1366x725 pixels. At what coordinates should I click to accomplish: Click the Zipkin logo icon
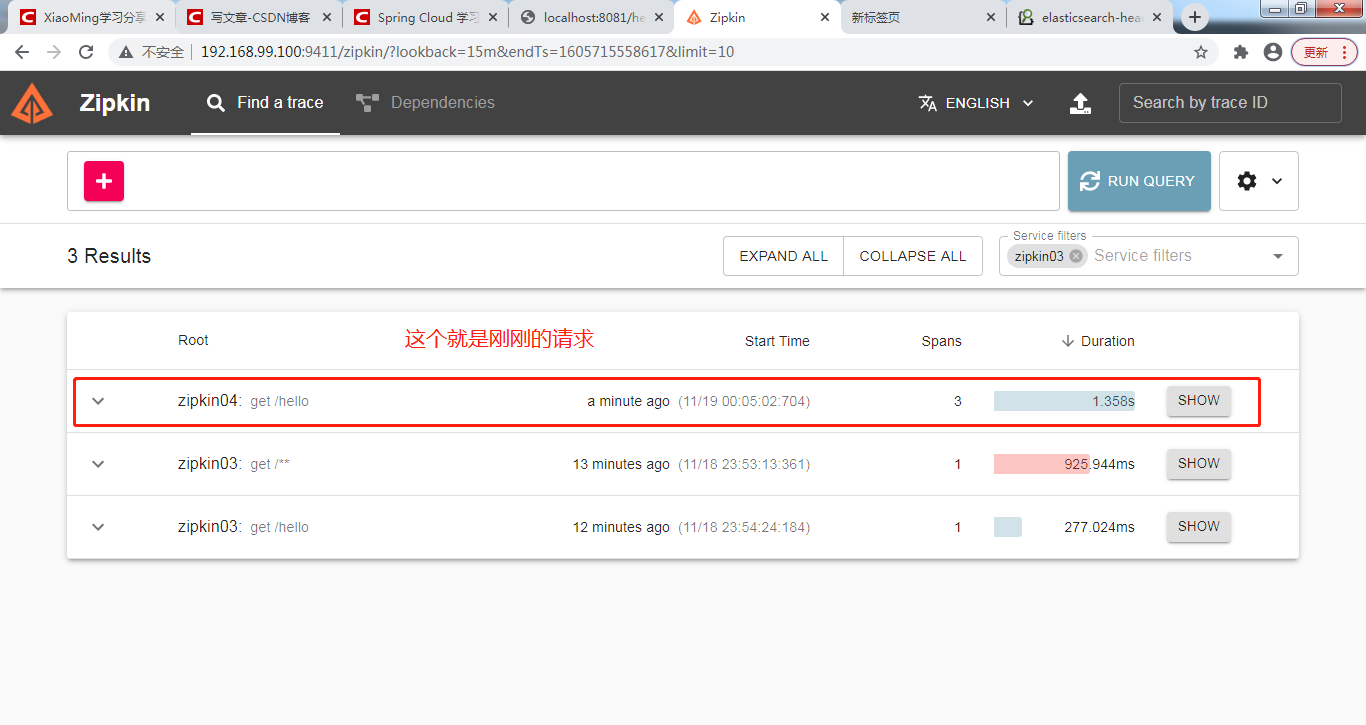click(x=32, y=103)
